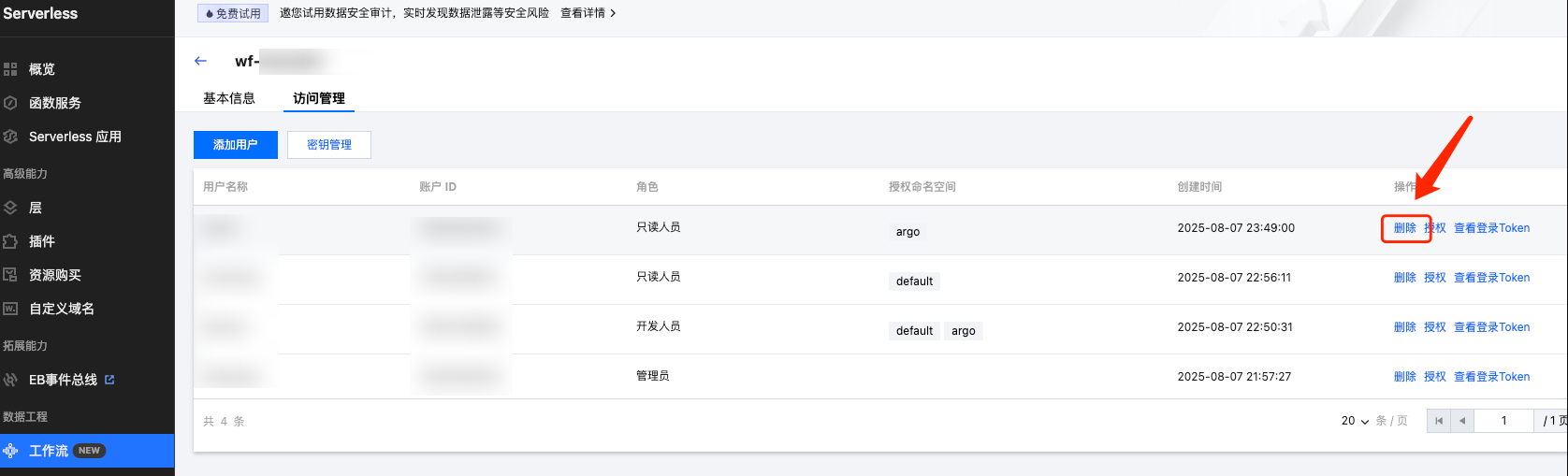Click the 添加用户 button

235,145
